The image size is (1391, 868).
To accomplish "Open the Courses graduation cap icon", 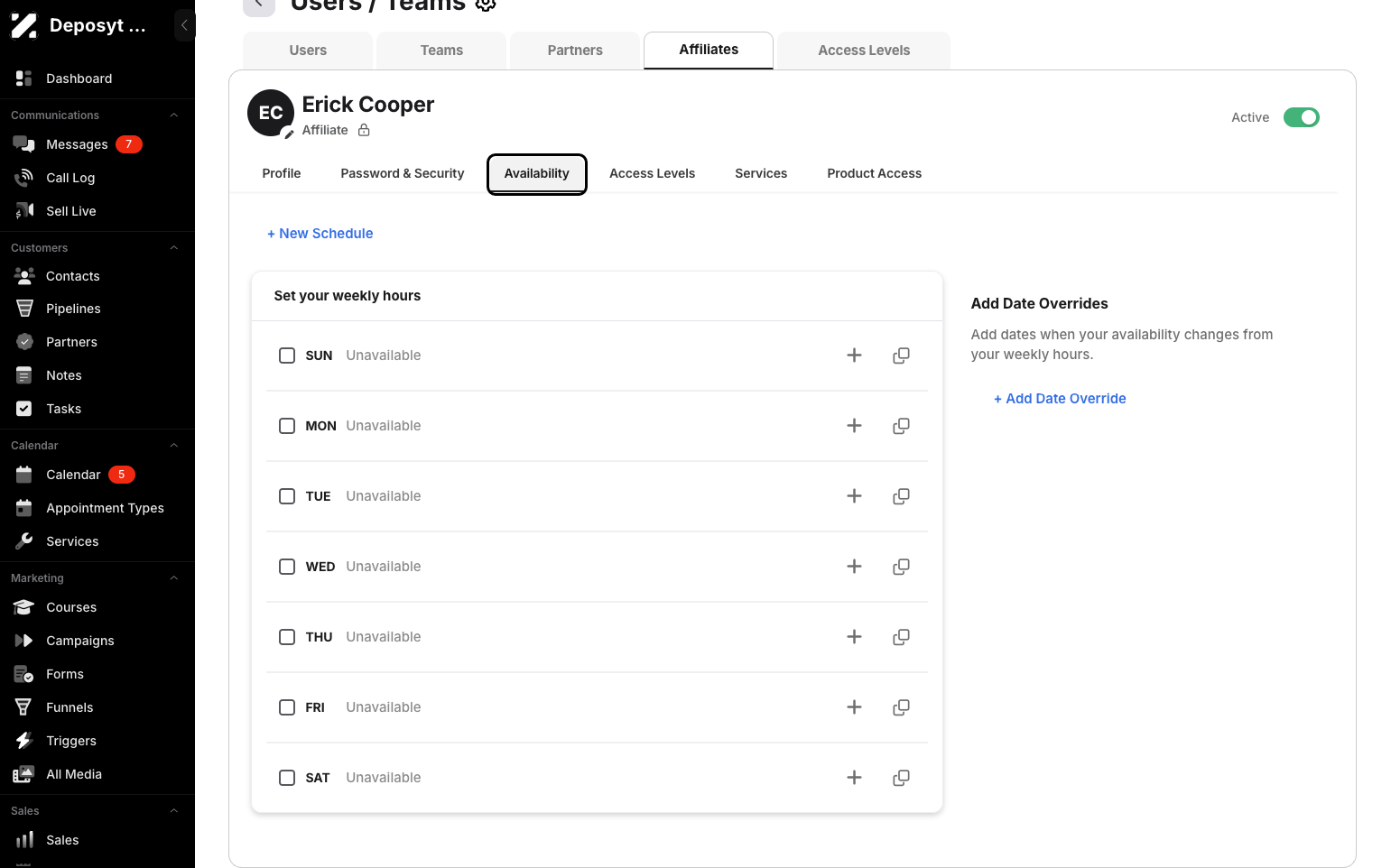I will pyautogui.click(x=24, y=607).
